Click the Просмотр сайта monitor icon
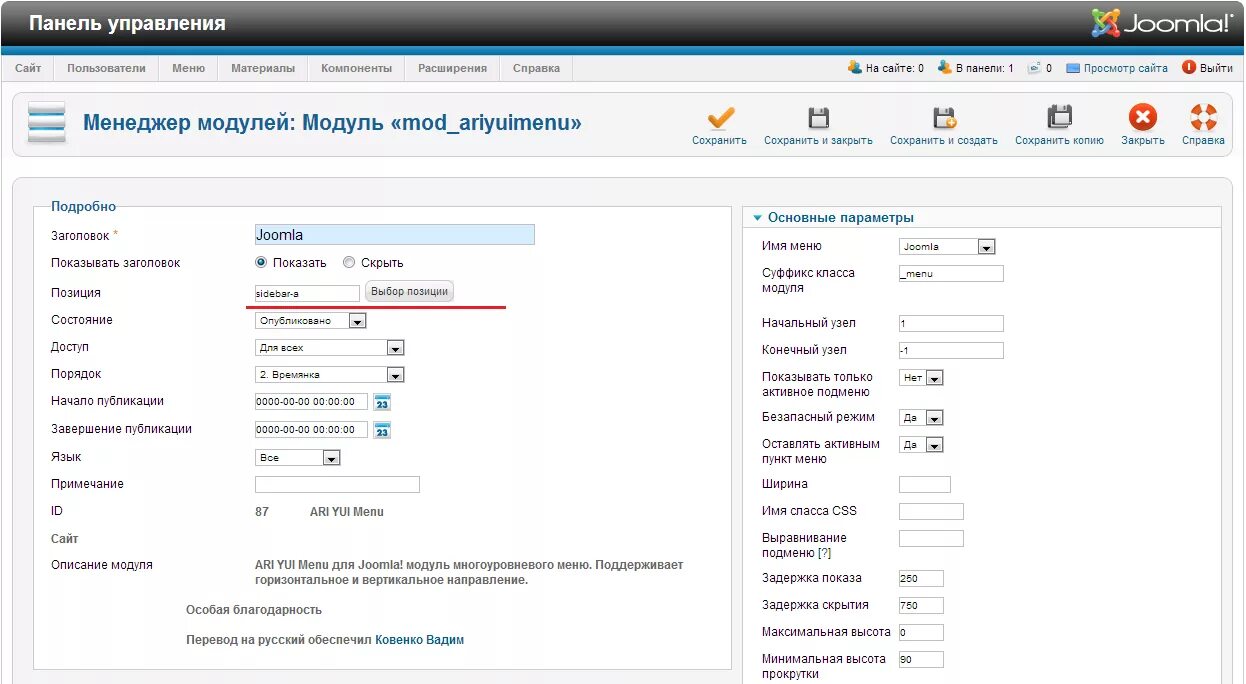 coord(1073,68)
